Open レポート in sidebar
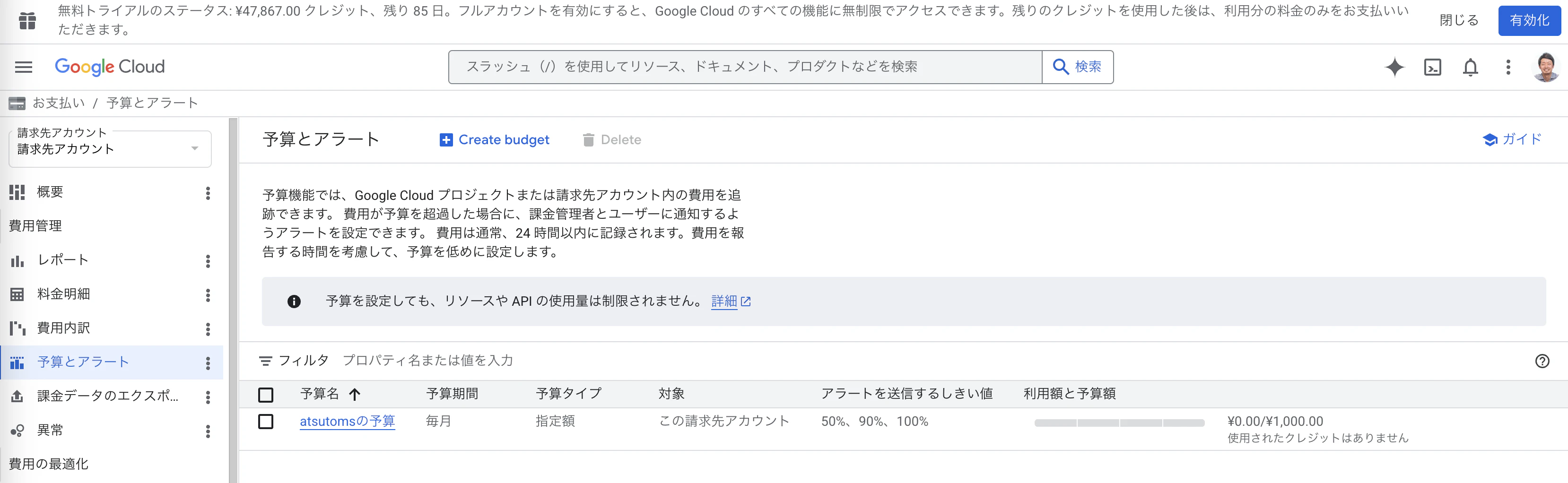Image resolution: width=1568 pixels, height=483 pixels. click(x=63, y=260)
